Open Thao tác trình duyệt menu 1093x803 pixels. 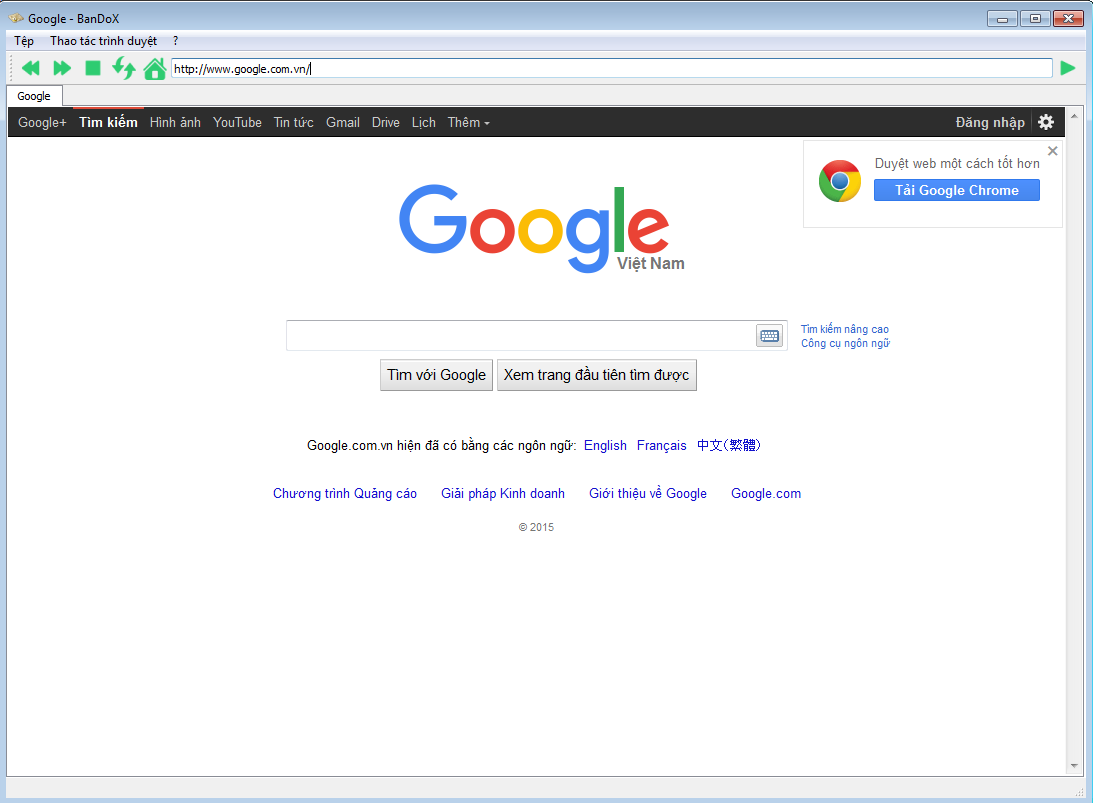(x=103, y=41)
